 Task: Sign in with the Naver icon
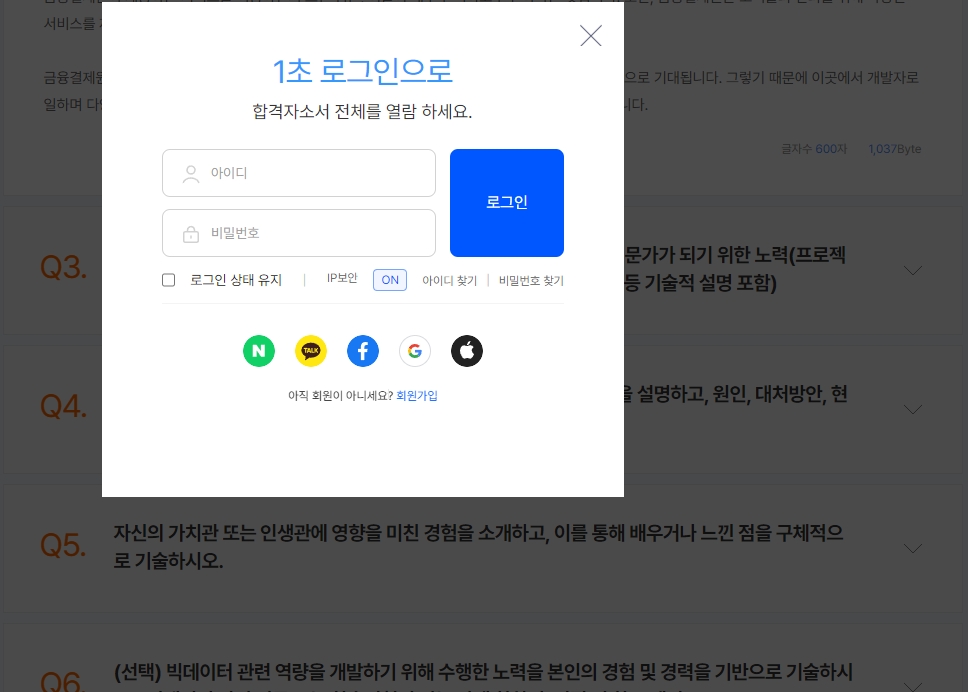pos(259,351)
